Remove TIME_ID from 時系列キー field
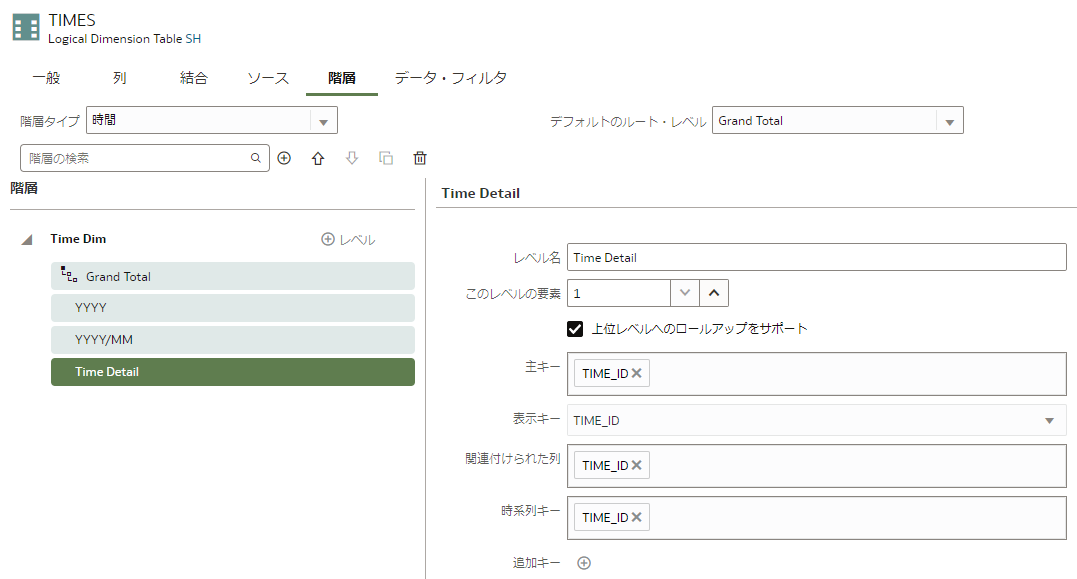The width and height of the screenshot is (1077, 579). [637, 517]
